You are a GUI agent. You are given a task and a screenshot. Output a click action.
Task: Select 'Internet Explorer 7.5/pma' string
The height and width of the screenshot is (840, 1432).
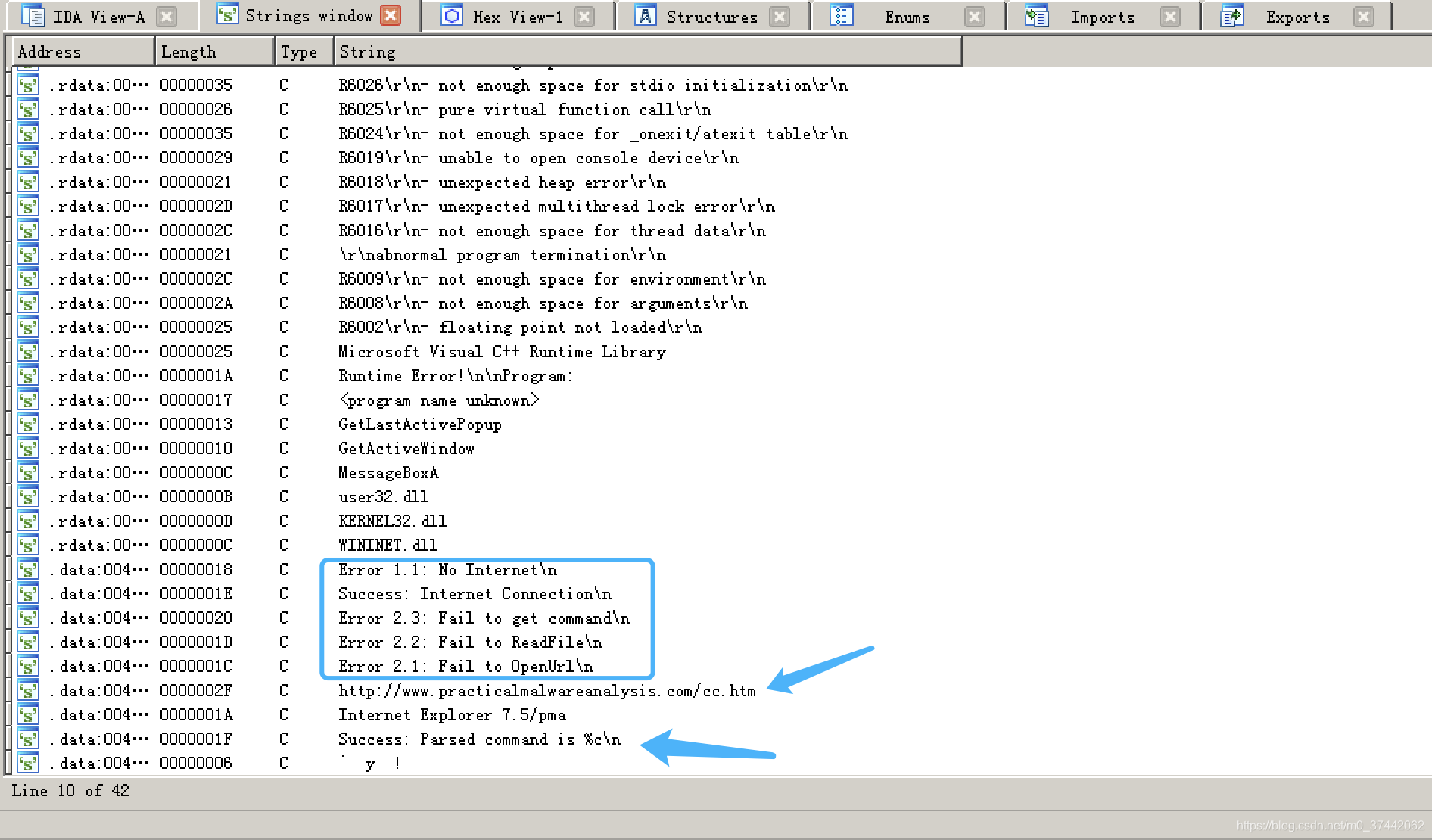[x=452, y=715]
